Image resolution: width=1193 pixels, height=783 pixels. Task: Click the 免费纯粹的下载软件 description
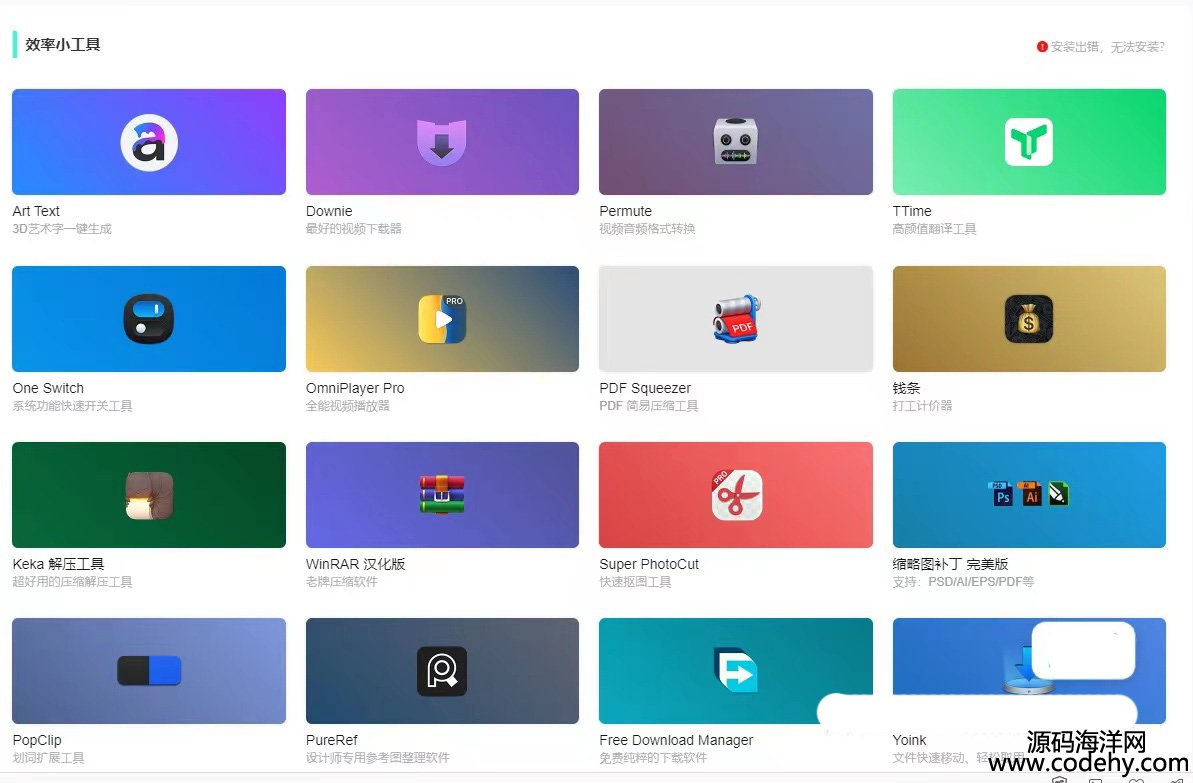coord(653,758)
